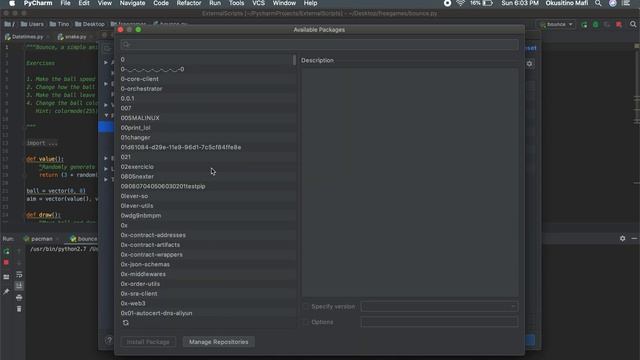Select the 0x-web3 package
Screen dimensions: 640x360
coord(207,303)
